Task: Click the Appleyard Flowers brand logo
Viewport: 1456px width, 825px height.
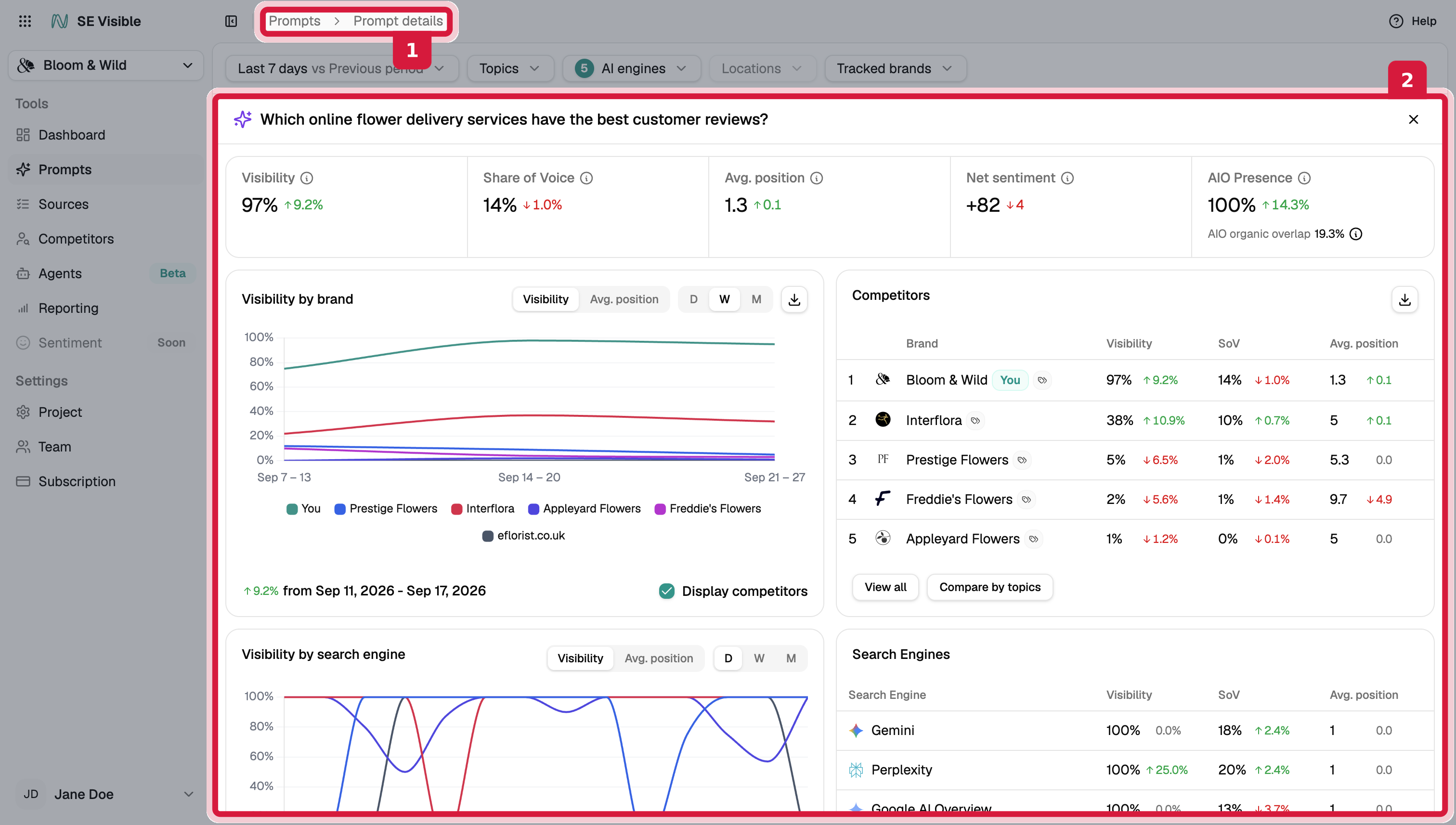Action: pos(883,538)
